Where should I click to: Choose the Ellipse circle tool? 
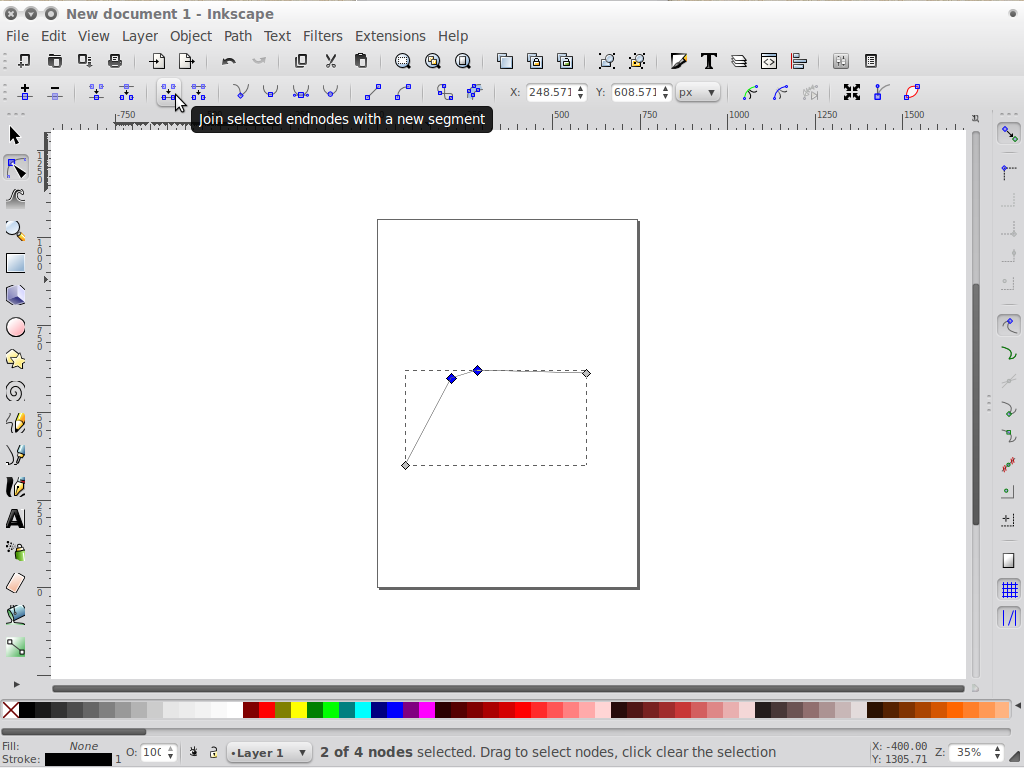16,327
